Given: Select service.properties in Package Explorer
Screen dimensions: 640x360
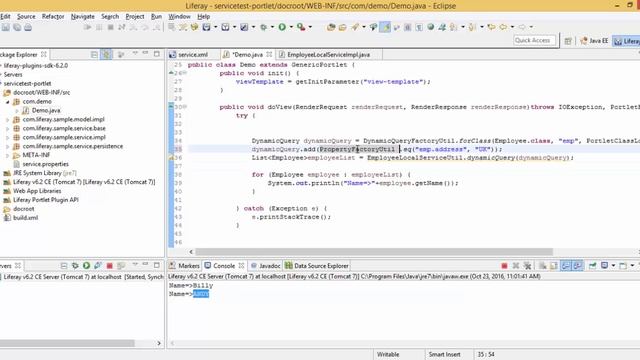Looking at the screenshot, I should (45, 164).
